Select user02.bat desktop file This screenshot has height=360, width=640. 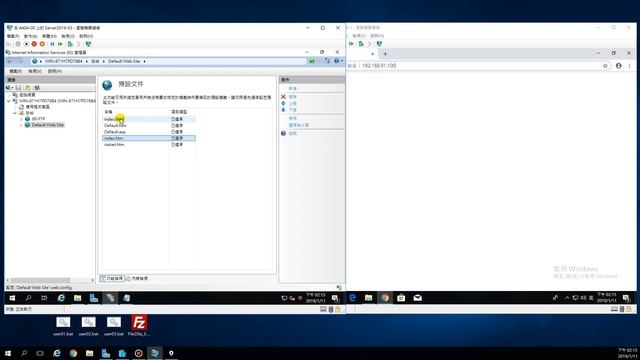tap(88, 326)
